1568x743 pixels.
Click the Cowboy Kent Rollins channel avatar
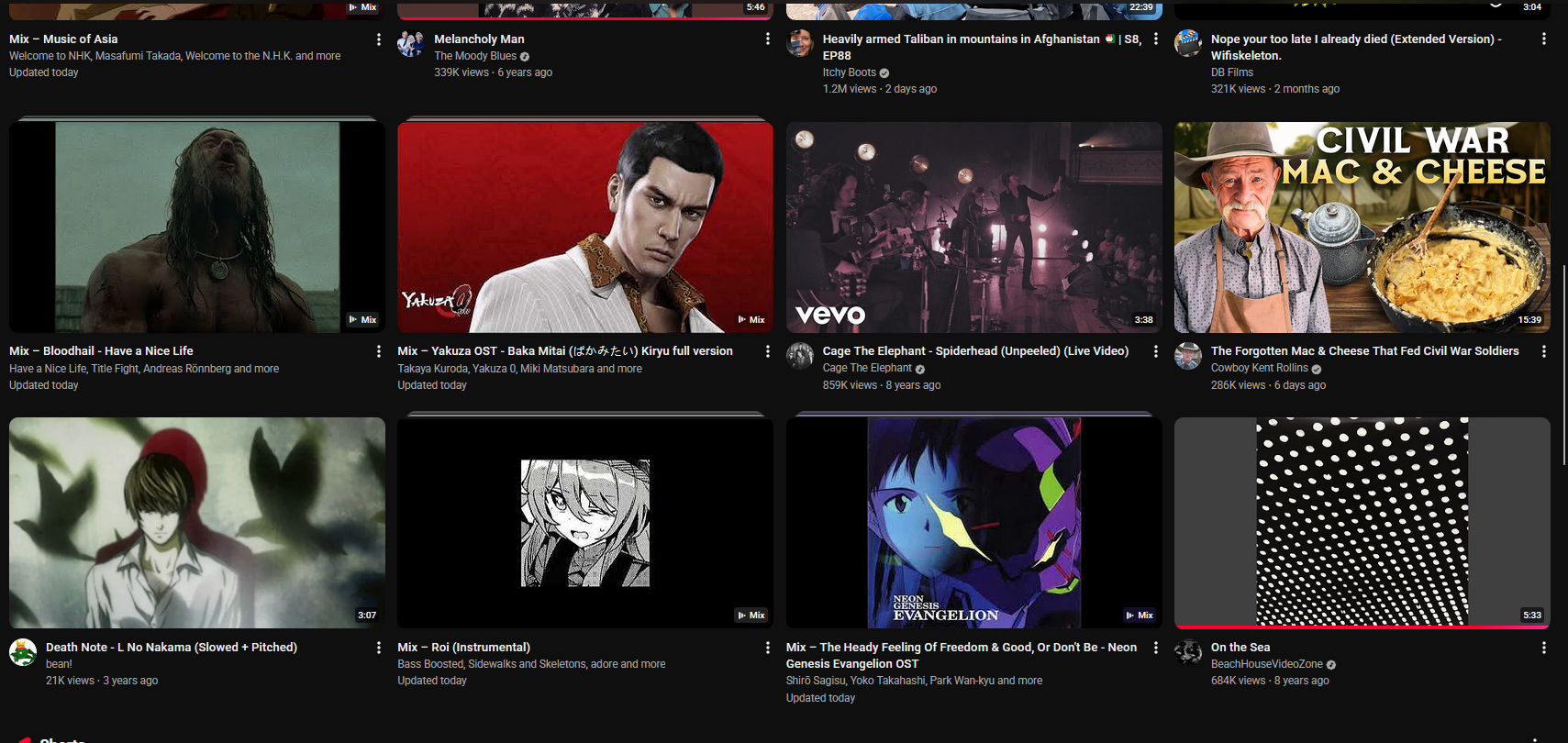pyautogui.click(x=1188, y=356)
